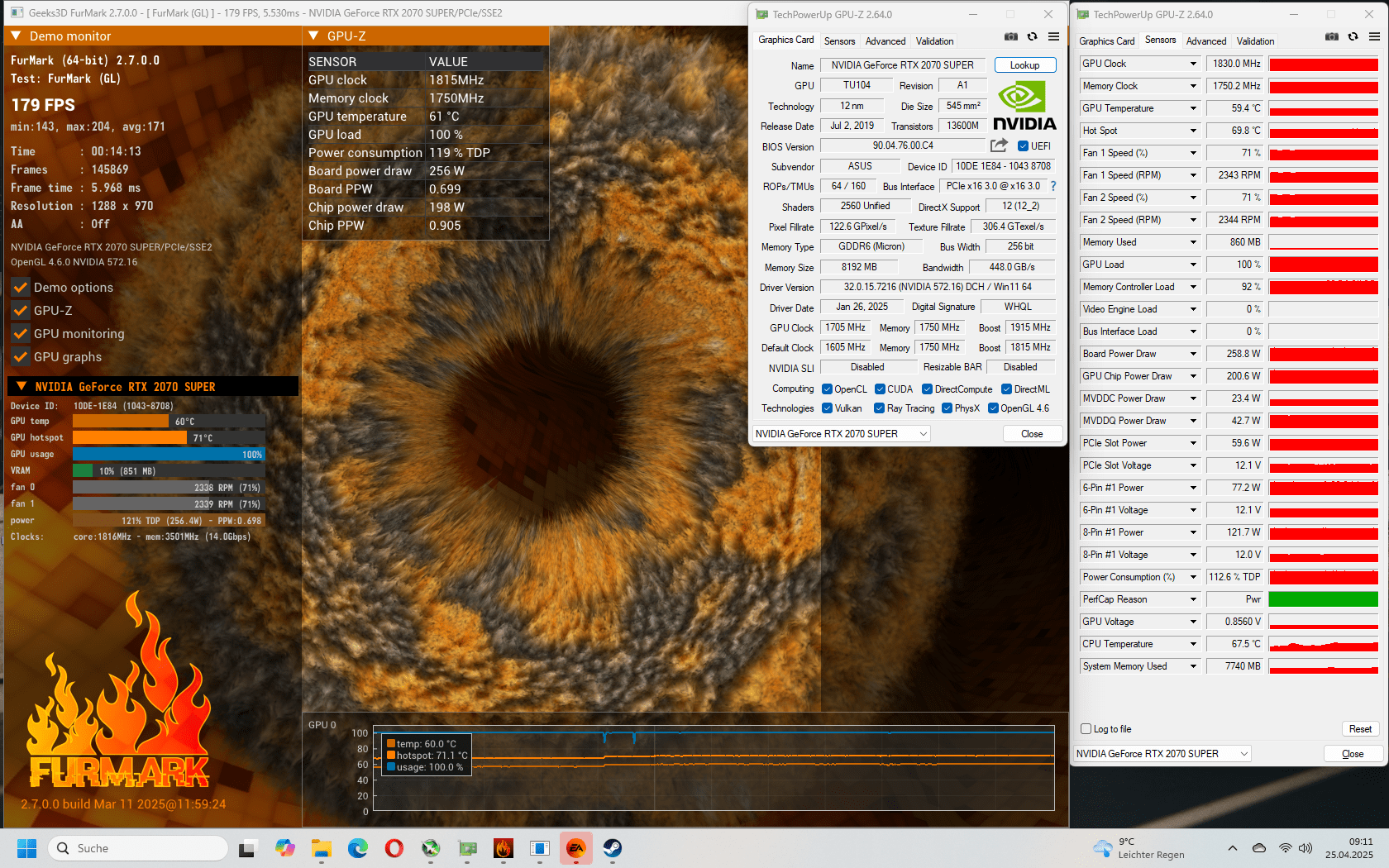Open the Windows Start menu
Image resolution: width=1389 pixels, height=868 pixels.
[x=26, y=848]
